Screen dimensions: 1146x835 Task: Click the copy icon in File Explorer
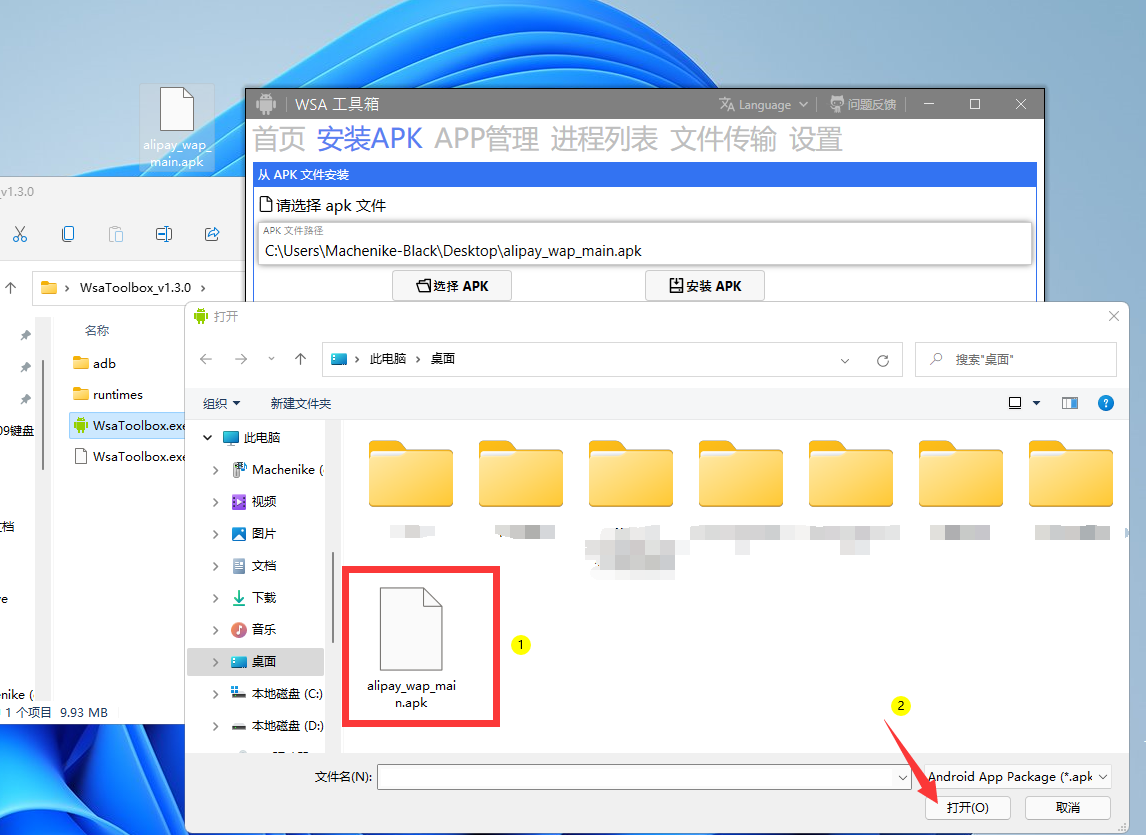tap(68, 234)
